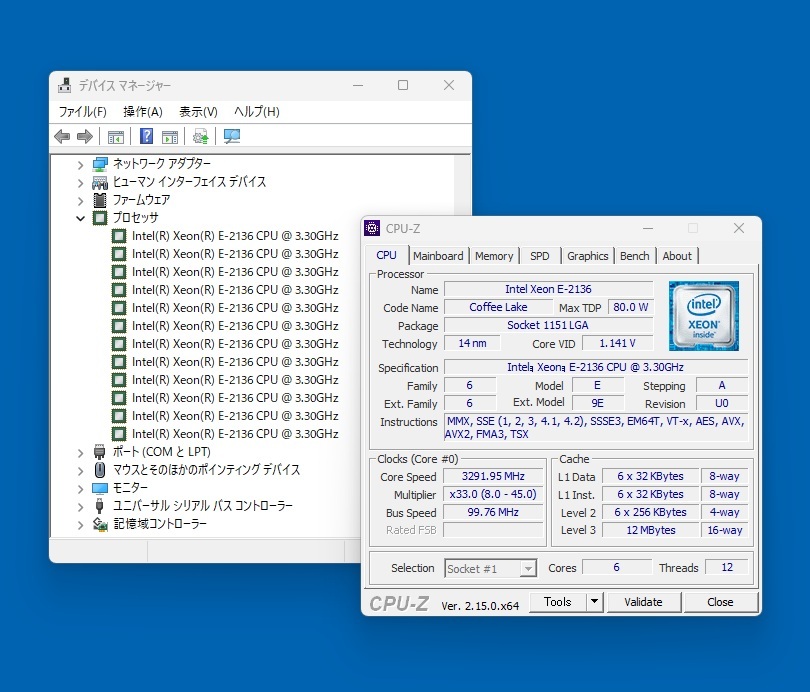Click the ポート (COM と LPT) connector icon

click(100, 452)
